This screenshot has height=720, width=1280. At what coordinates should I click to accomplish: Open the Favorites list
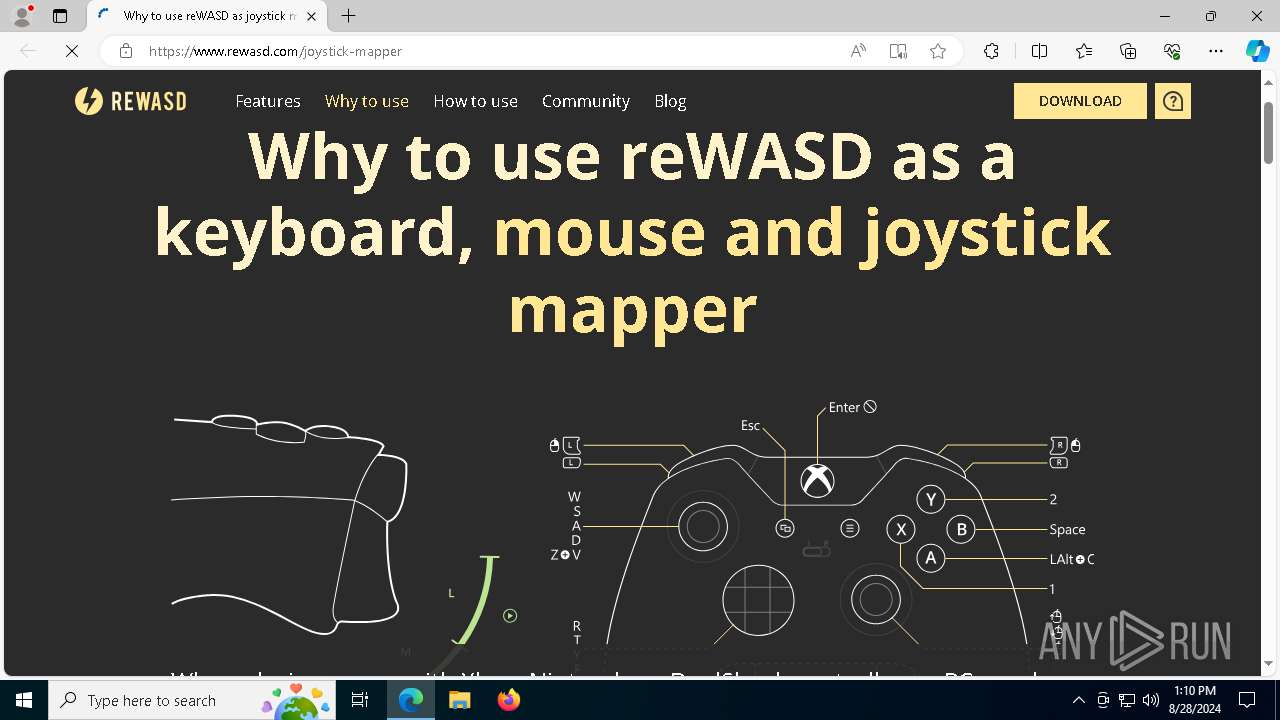[x=1084, y=51]
